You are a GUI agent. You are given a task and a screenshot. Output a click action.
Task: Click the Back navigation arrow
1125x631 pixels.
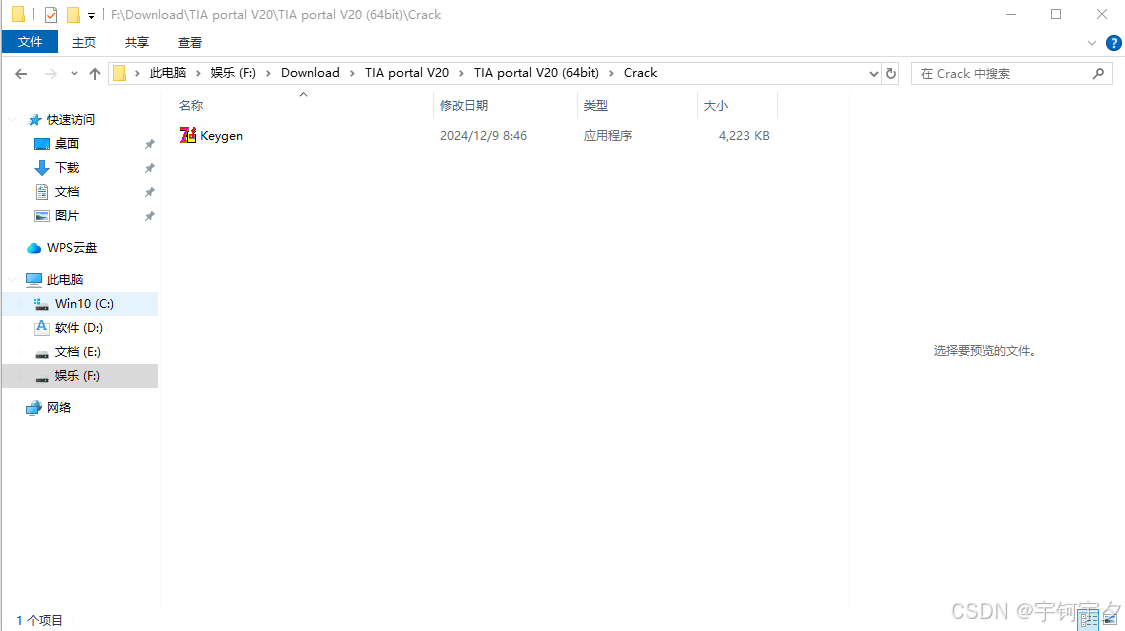tap(22, 74)
